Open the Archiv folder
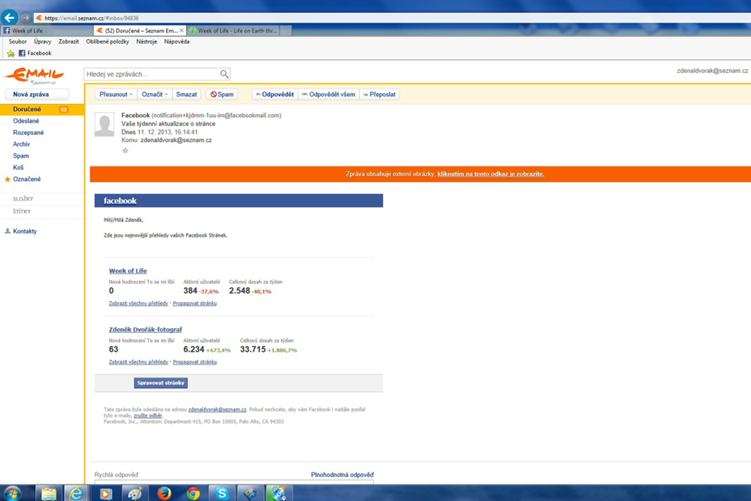751x501 pixels. [x=21, y=144]
